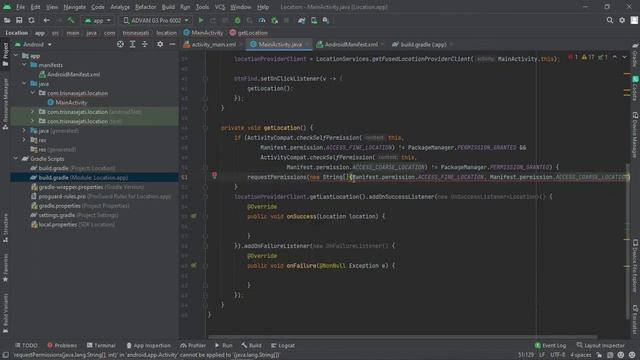Toggle the Favorites tool window side tab
Image resolution: width=640 pixels, height=360 pixels.
5,268
